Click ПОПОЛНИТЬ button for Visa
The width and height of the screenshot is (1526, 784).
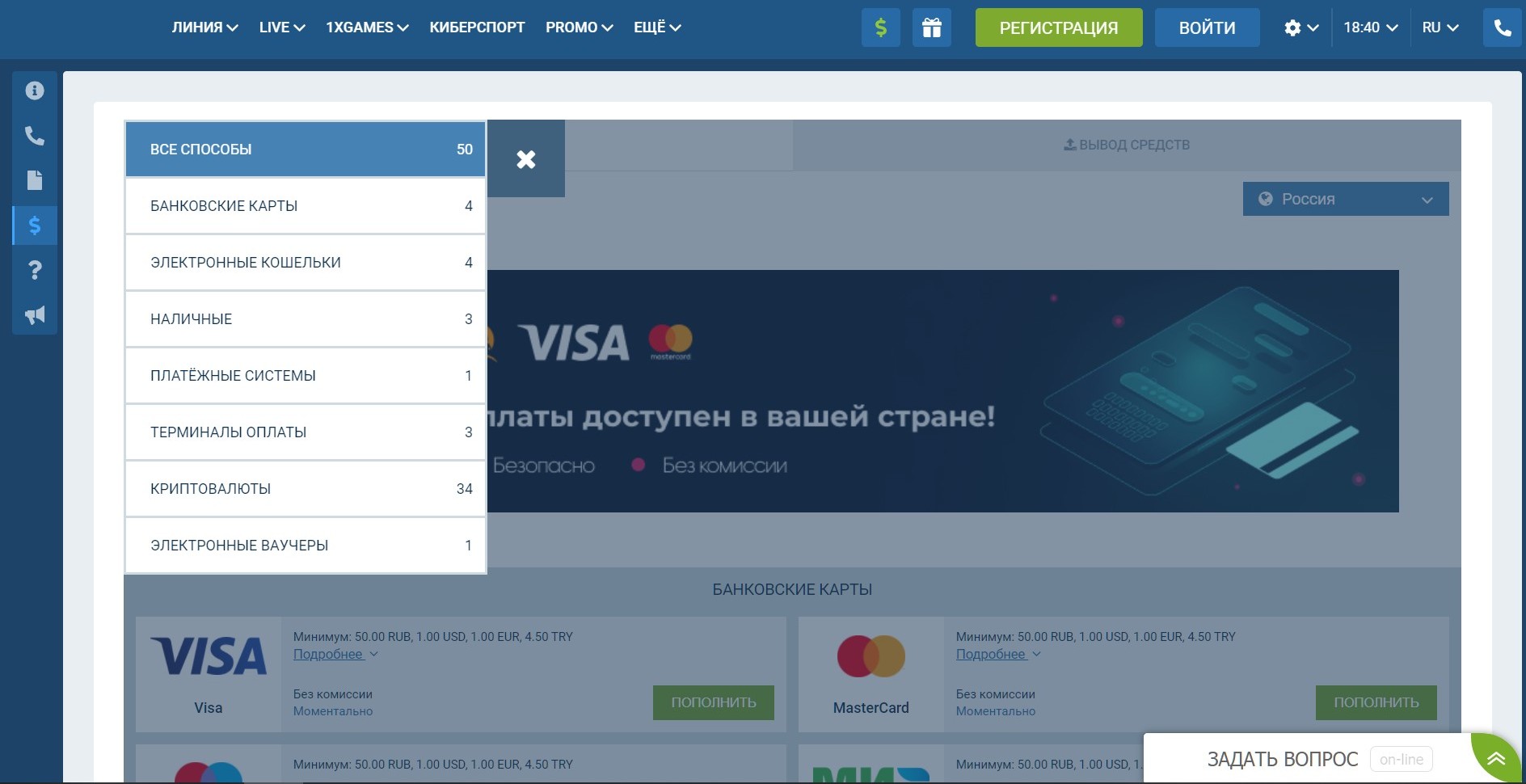[x=714, y=702]
